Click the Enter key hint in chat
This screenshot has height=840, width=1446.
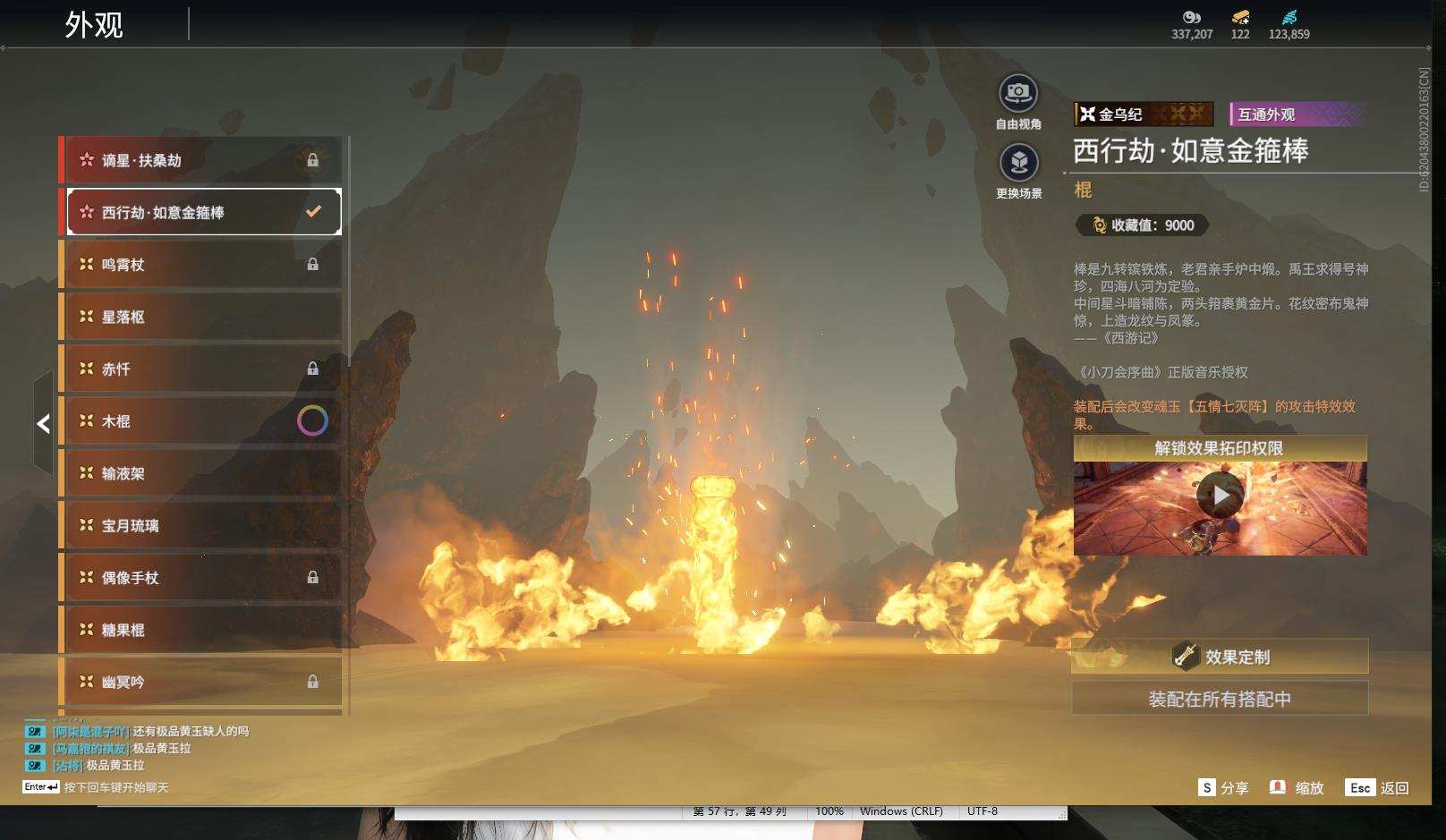click(x=41, y=787)
